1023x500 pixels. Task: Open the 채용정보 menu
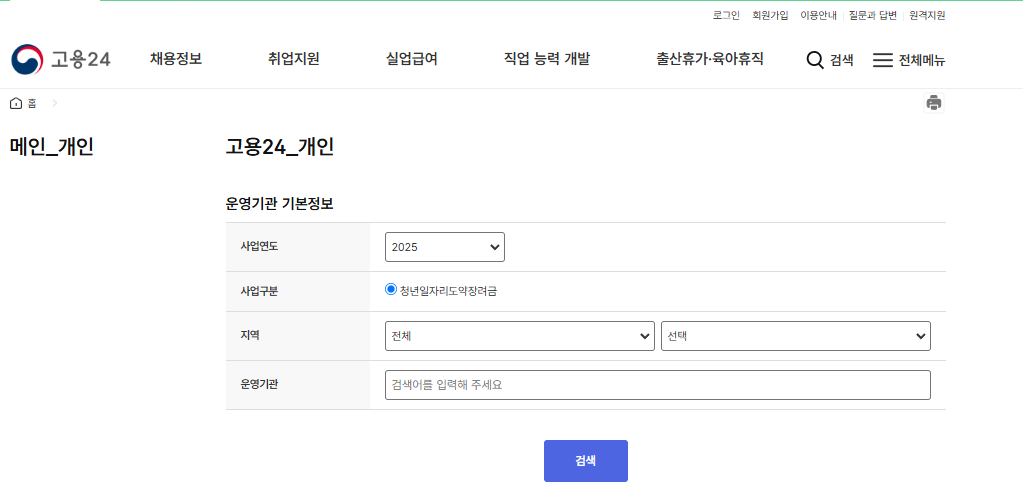176,59
